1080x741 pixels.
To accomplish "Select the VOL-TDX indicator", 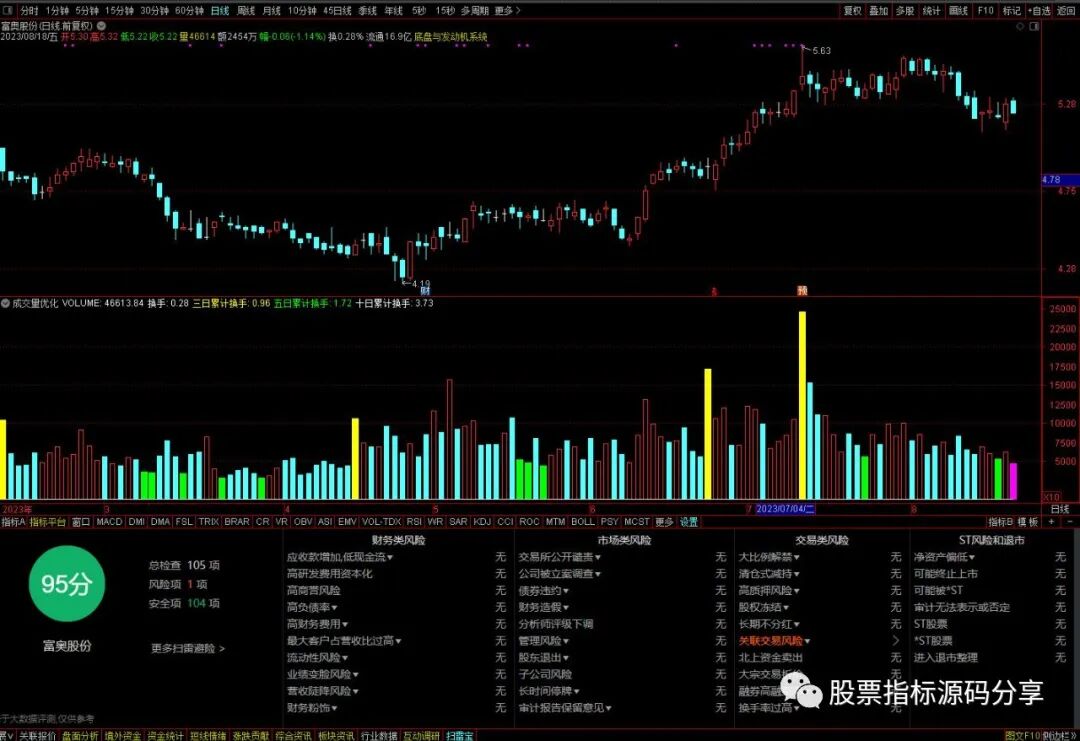I will pos(381,522).
